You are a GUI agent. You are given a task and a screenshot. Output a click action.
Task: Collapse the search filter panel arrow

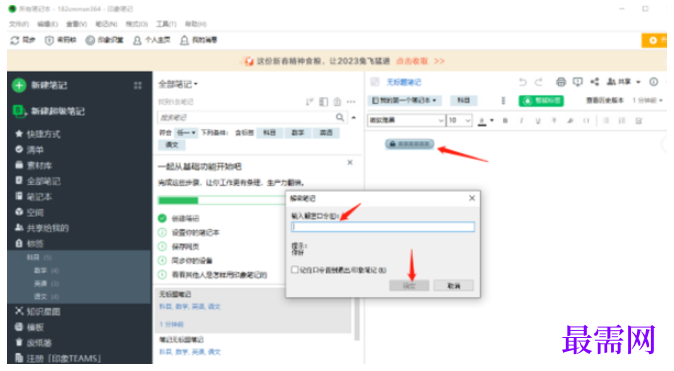point(354,117)
